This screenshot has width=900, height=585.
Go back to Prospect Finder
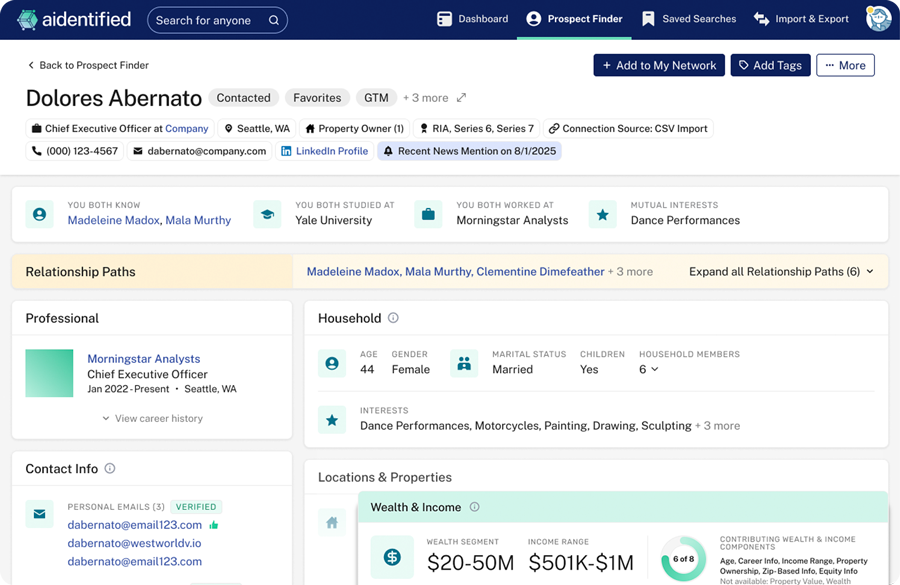click(x=88, y=65)
